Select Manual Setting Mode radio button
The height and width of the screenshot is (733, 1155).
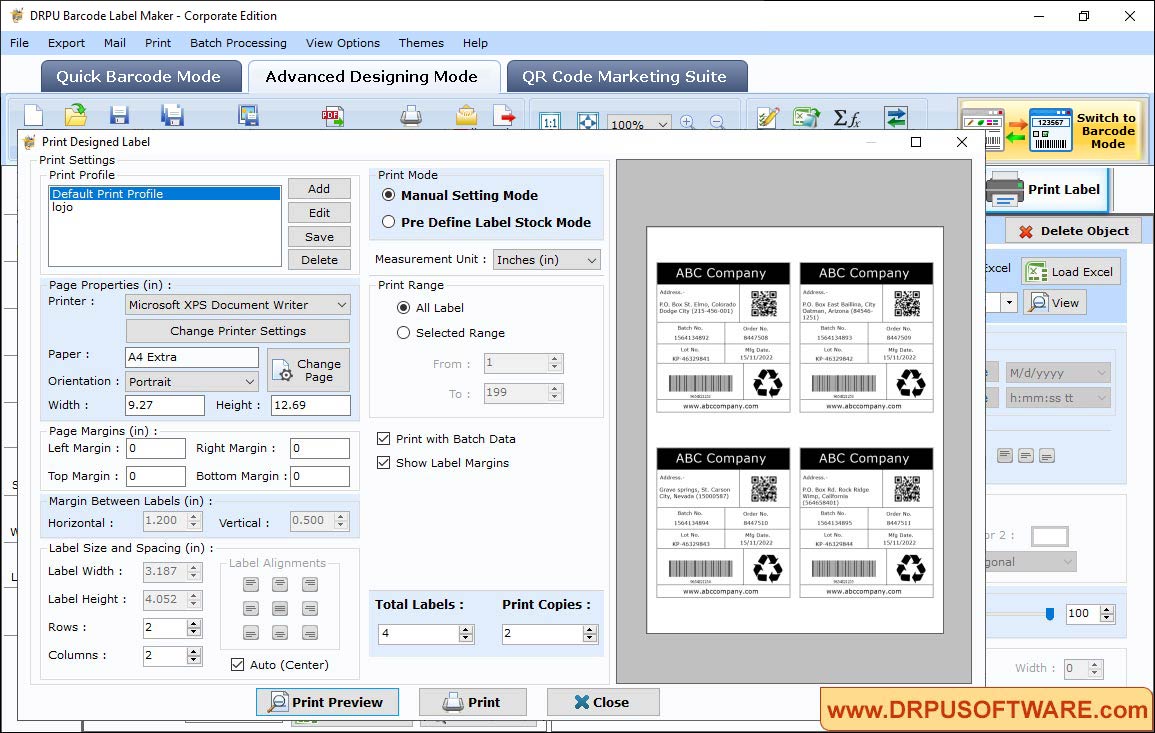pyautogui.click(x=388, y=195)
